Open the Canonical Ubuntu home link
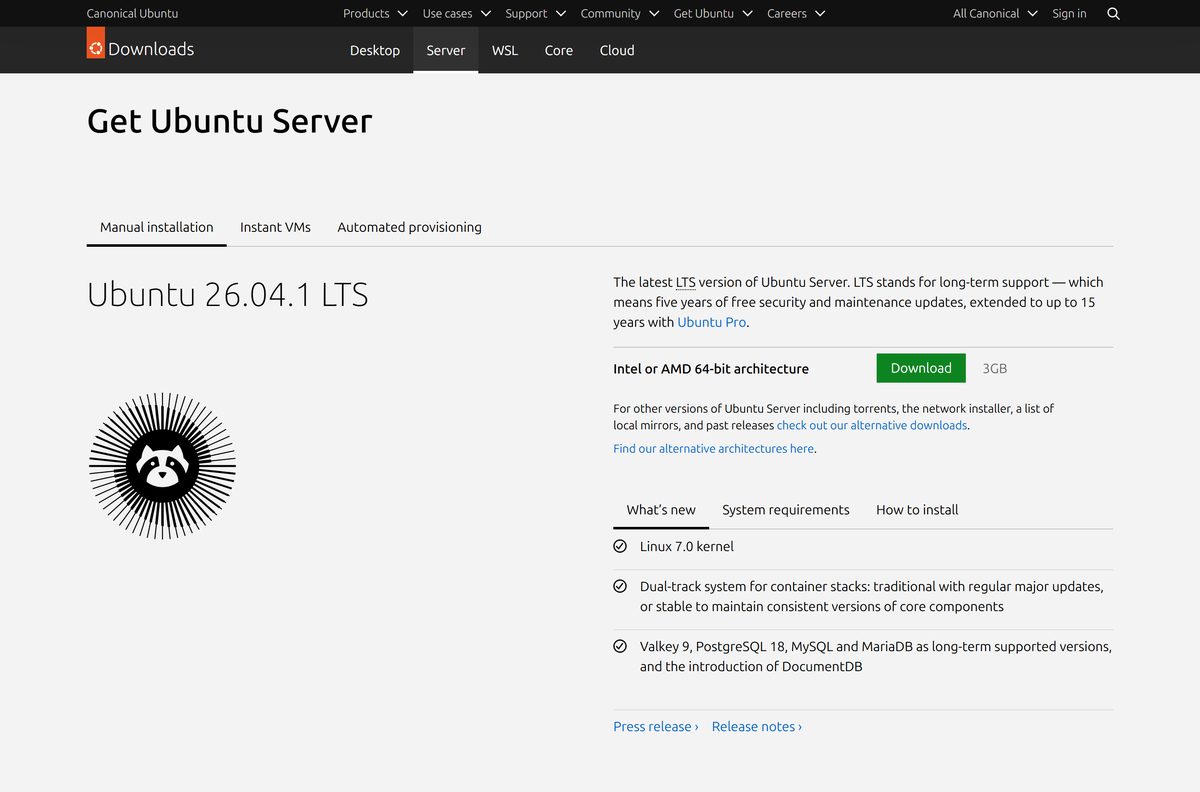The width and height of the screenshot is (1200, 792). [132, 14]
